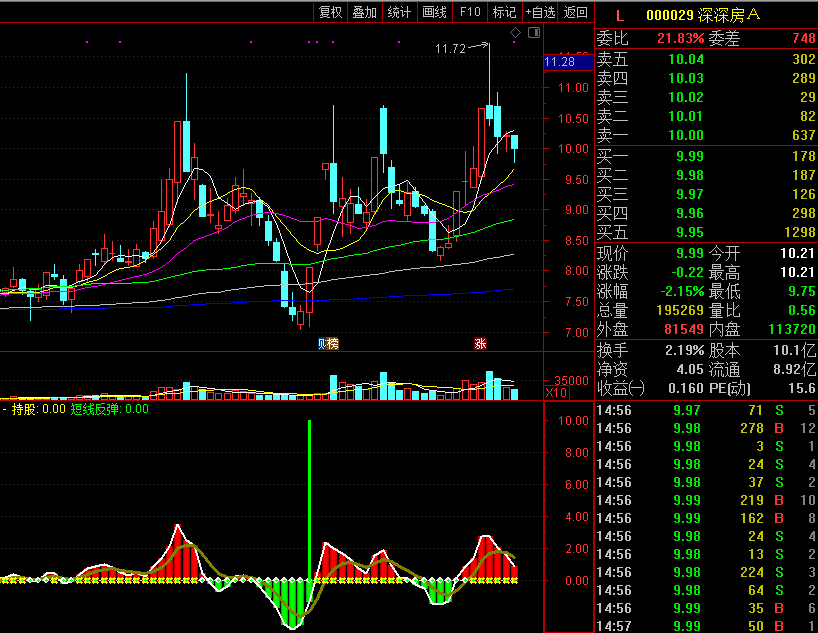Click the 短线反弹: 0.00 indicator label
Screen dimensions: 818x633
[x=110, y=409]
